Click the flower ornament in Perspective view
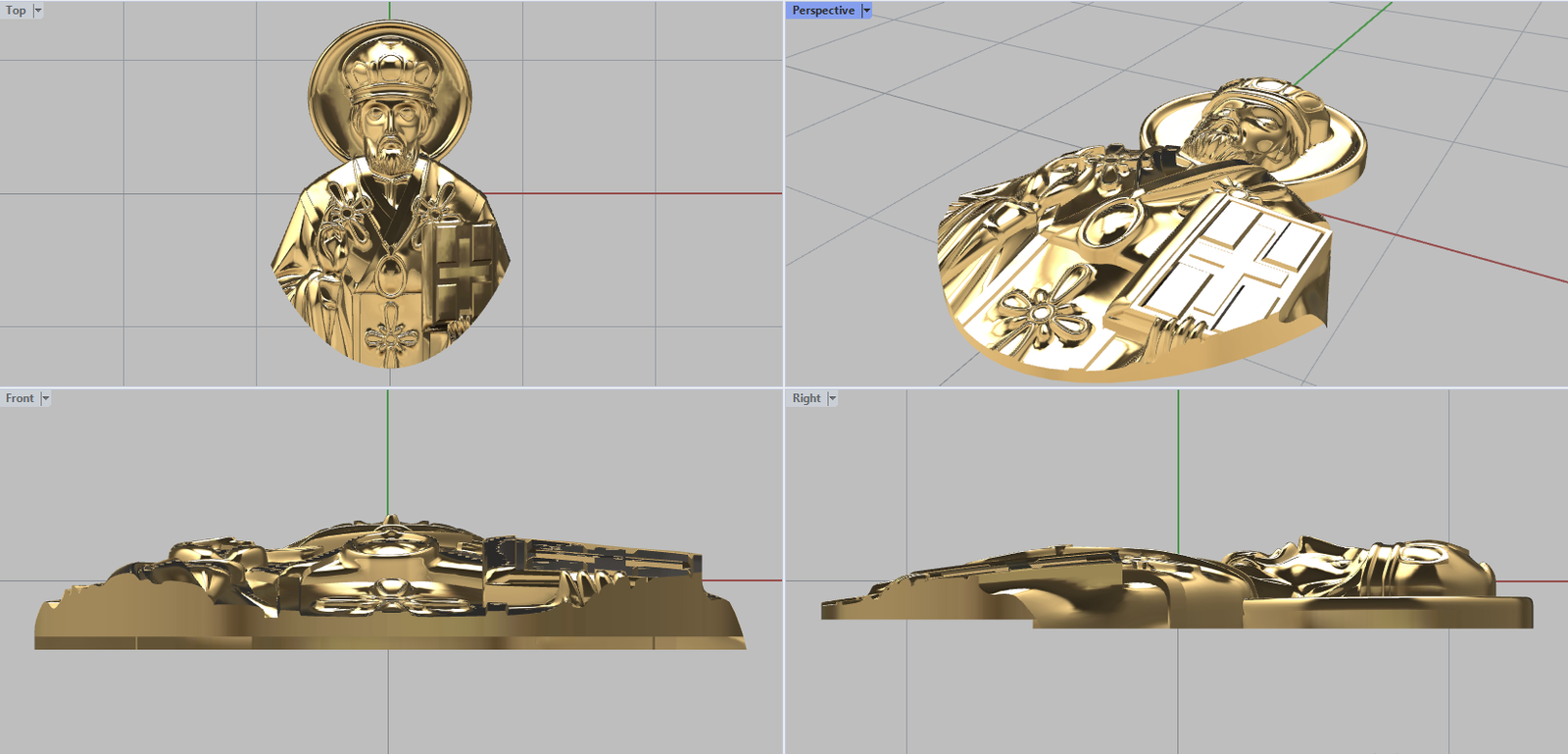Image resolution: width=1568 pixels, height=754 pixels. [1041, 316]
